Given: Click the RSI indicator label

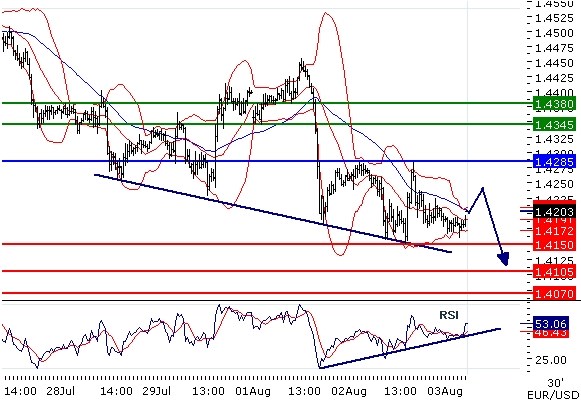Looking at the screenshot, I should tap(449, 315).
